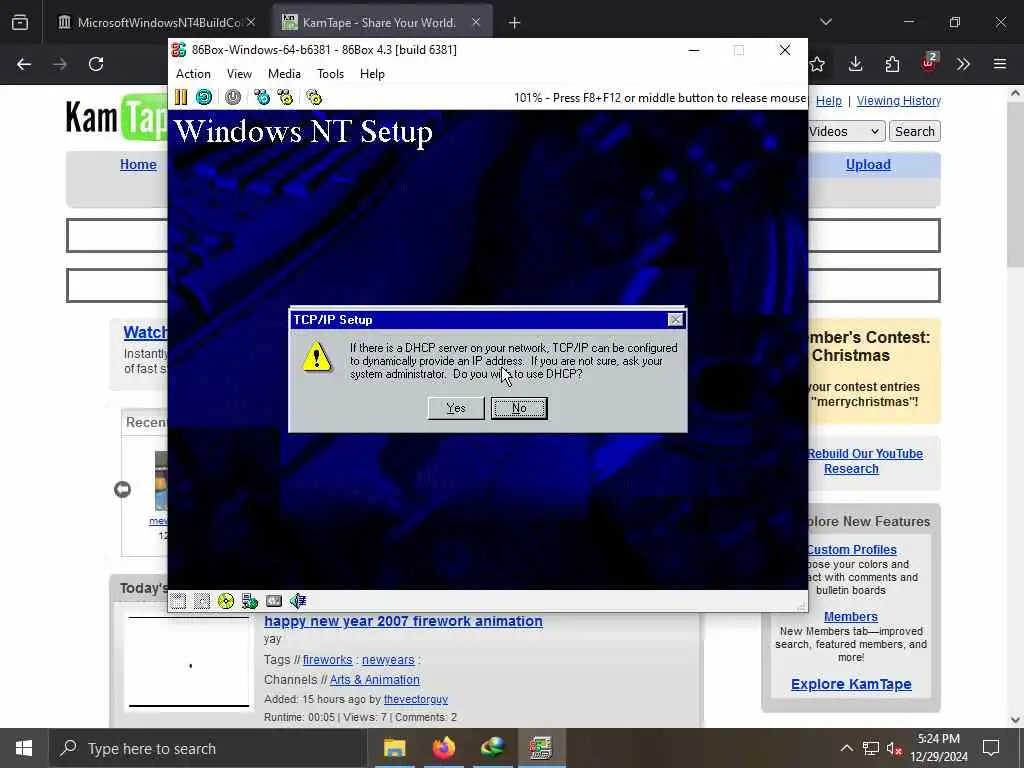Switch to MicrosoftWindowsNT4BuildCo browser tab
The image size is (1024, 768).
tap(157, 23)
